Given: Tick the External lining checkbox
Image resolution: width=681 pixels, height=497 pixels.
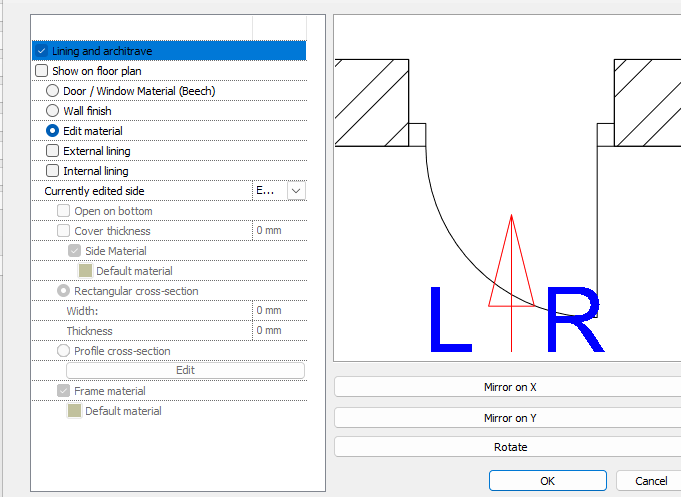Looking at the screenshot, I should [52, 151].
